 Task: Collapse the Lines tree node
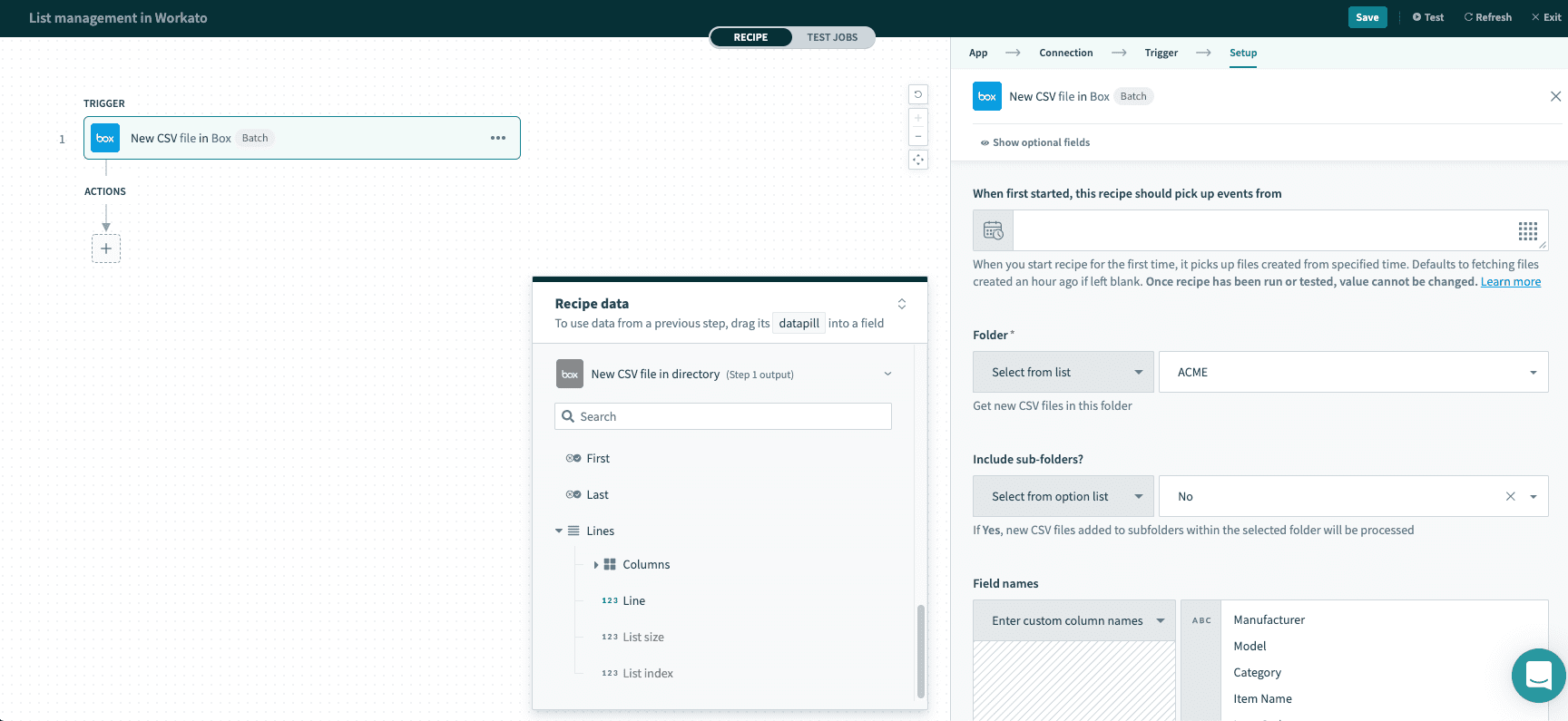(x=559, y=531)
